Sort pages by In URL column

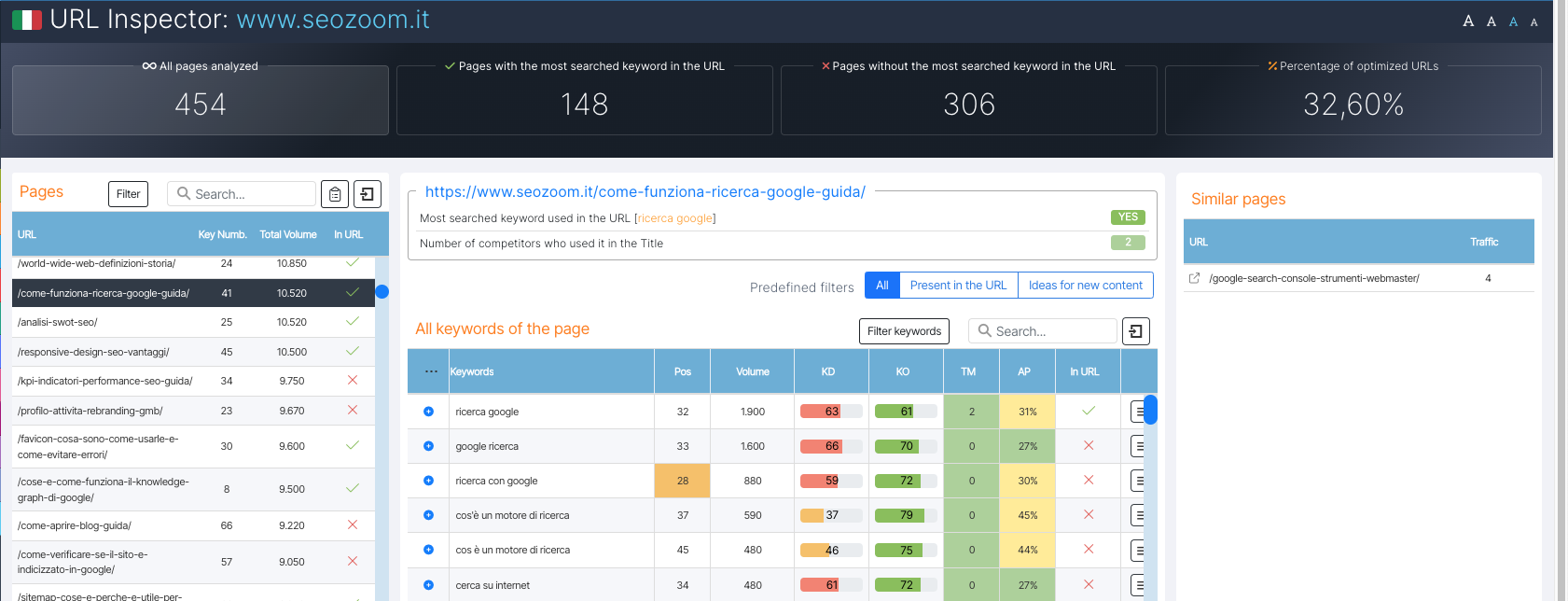(349, 234)
